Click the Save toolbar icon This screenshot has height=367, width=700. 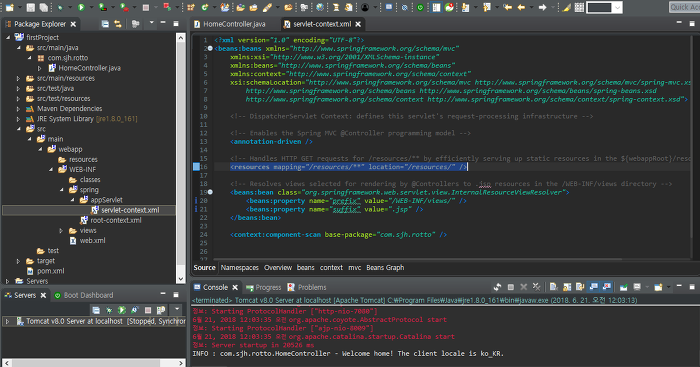coord(30,7)
